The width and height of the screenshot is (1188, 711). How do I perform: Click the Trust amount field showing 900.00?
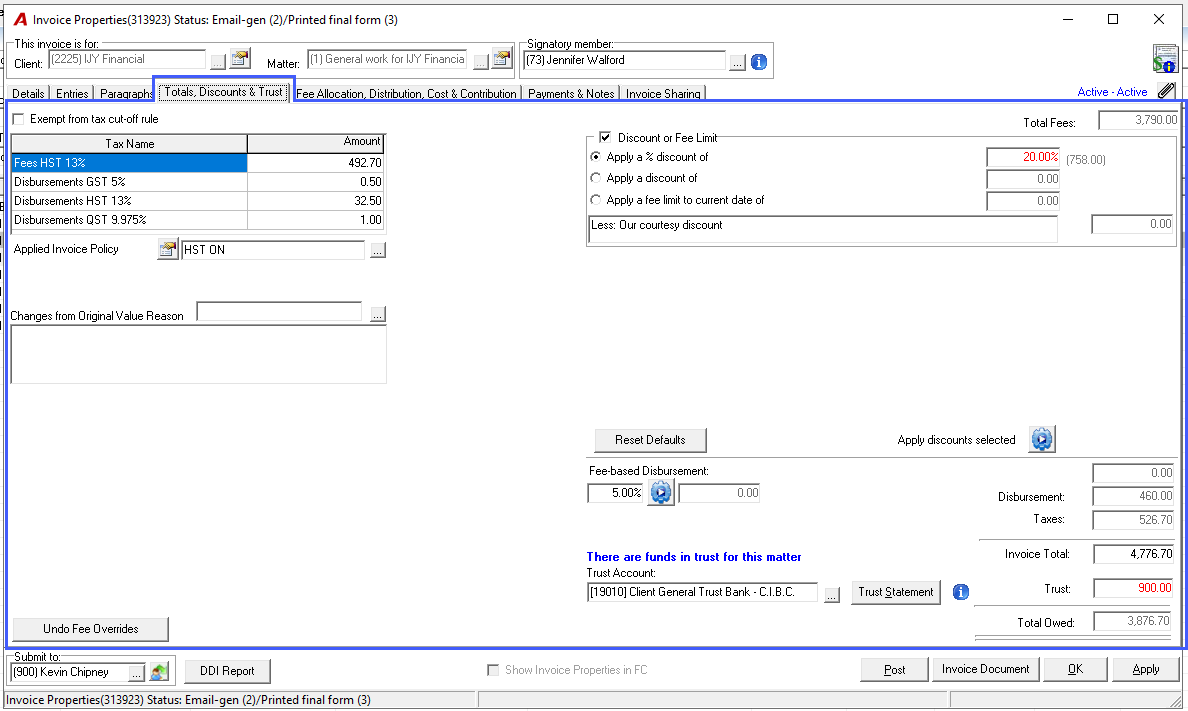point(1133,588)
